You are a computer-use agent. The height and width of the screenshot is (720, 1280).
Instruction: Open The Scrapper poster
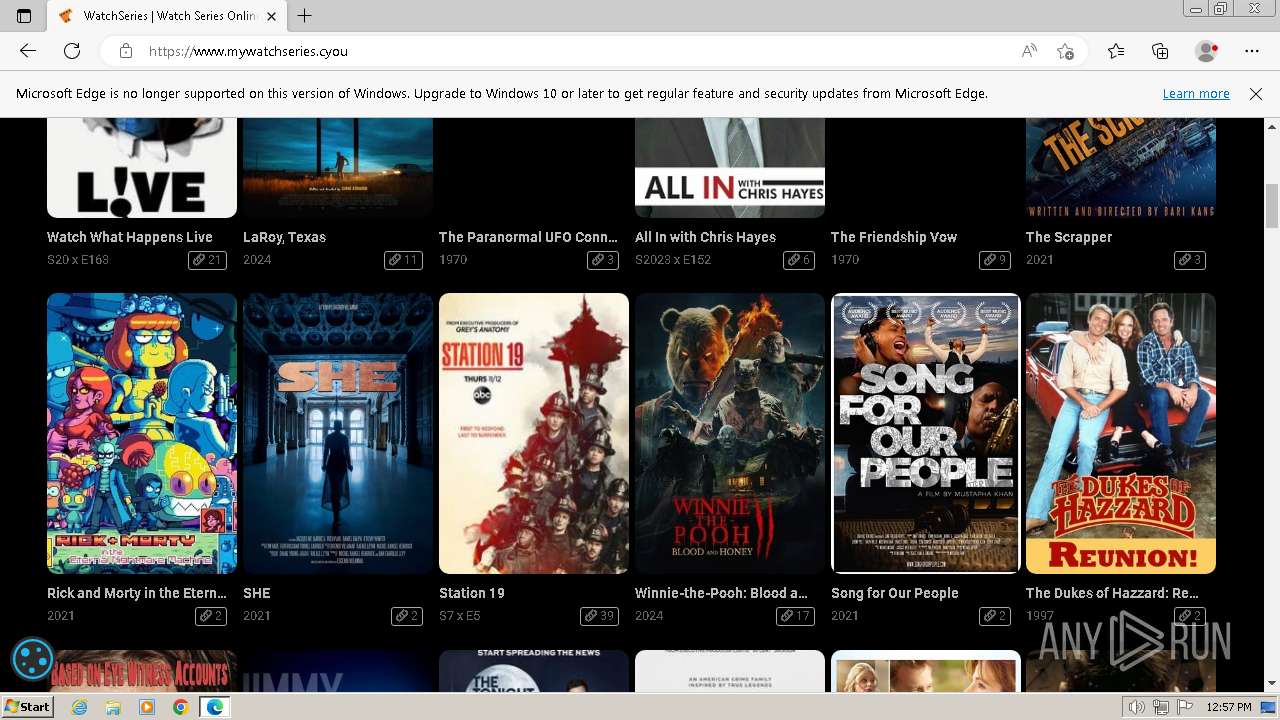[1121, 168]
